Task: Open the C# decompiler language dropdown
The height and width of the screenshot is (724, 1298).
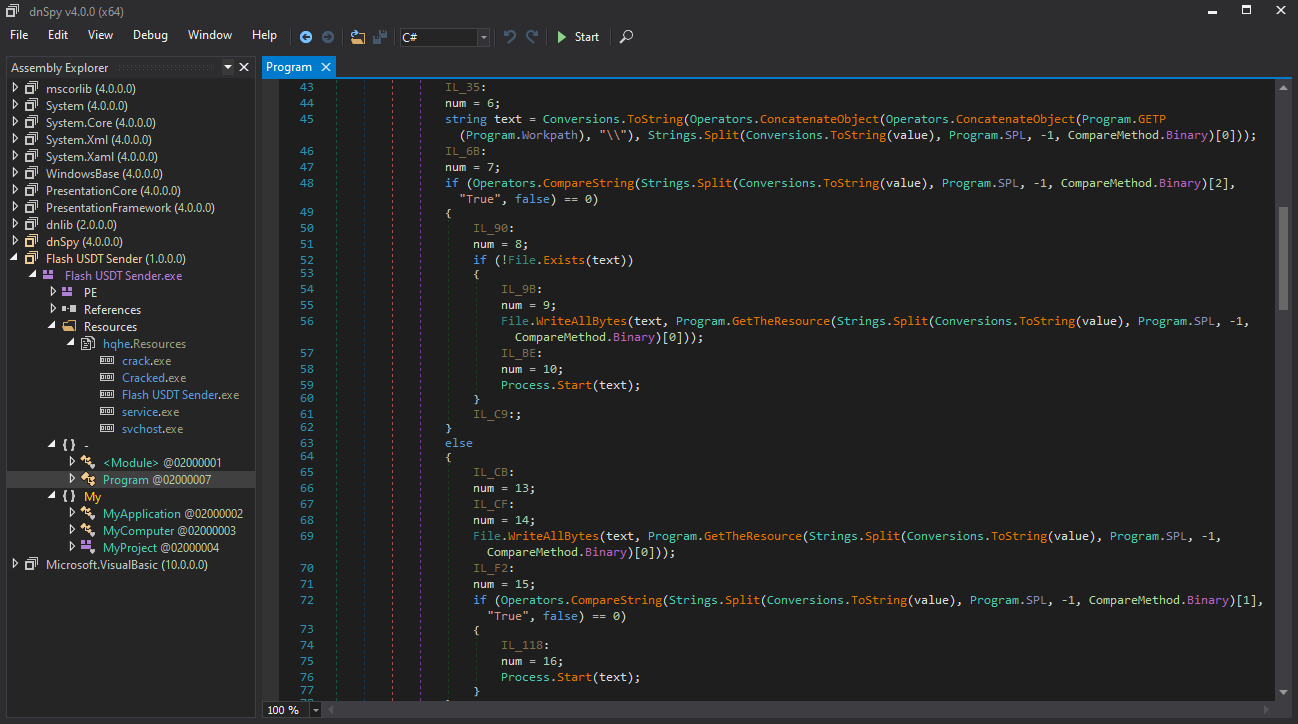Action: (x=483, y=37)
